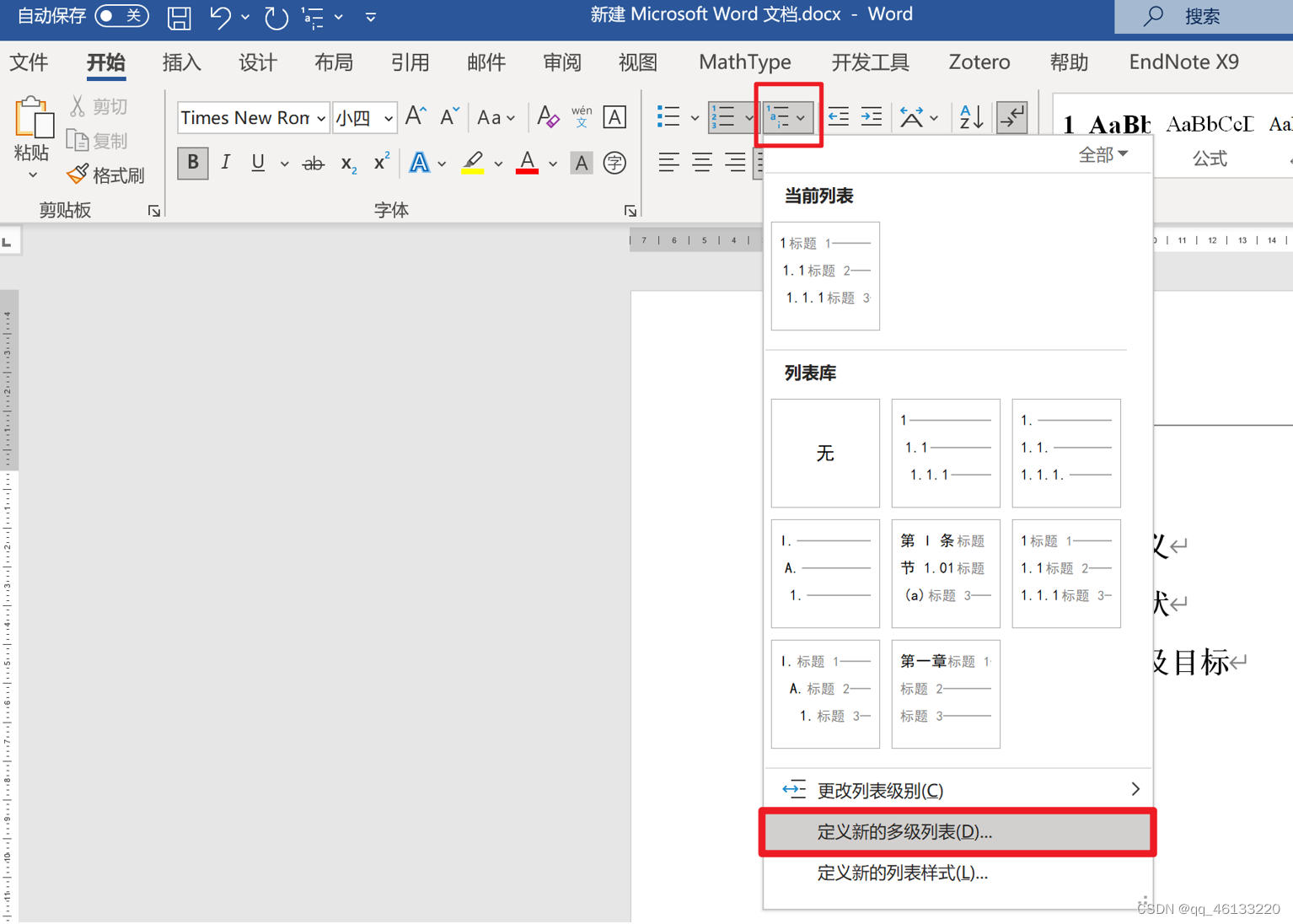Toggle AutoSave (自动保存) switch
1293x924 pixels.
click(121, 16)
